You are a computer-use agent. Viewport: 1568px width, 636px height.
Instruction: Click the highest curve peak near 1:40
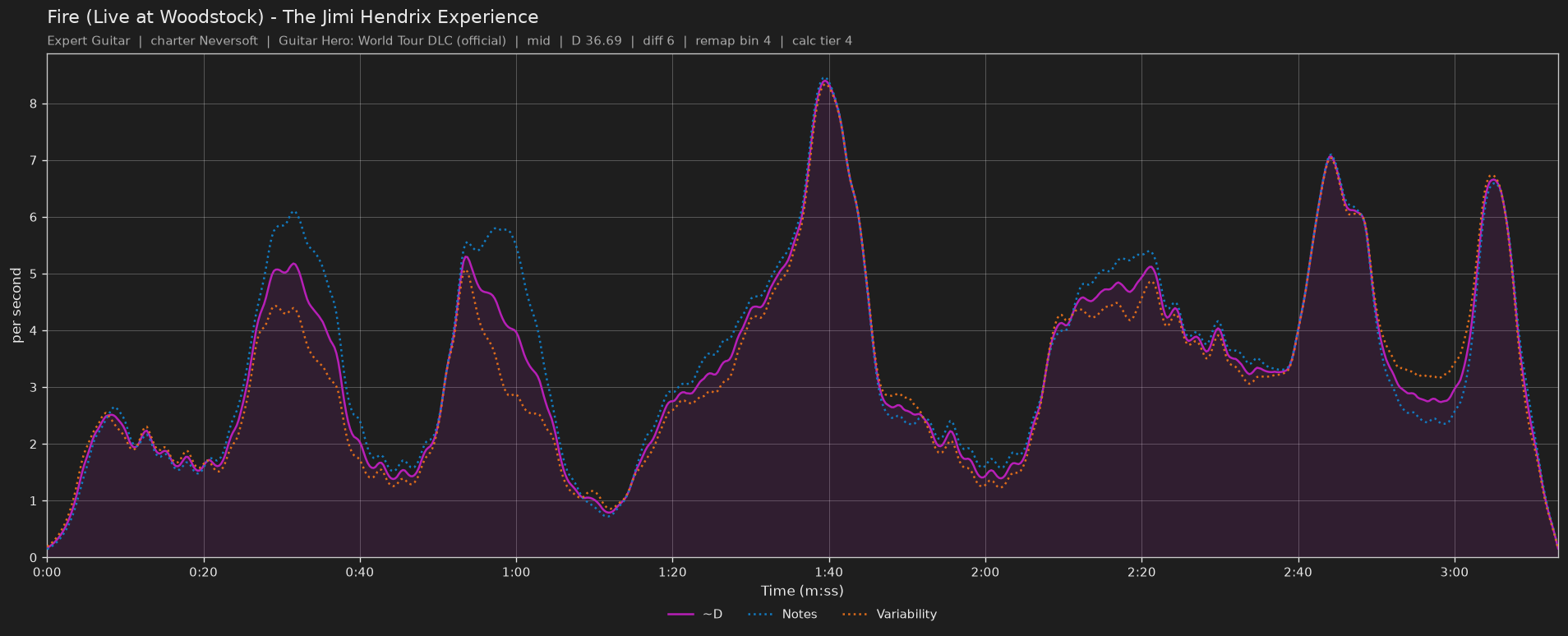(825, 81)
